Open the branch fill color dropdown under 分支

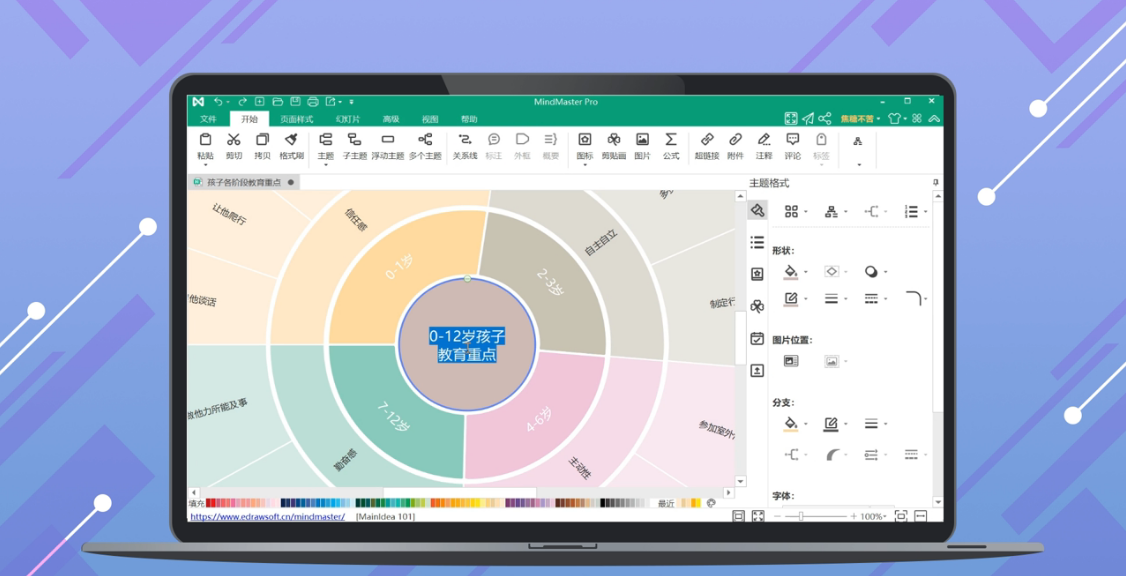click(x=806, y=424)
